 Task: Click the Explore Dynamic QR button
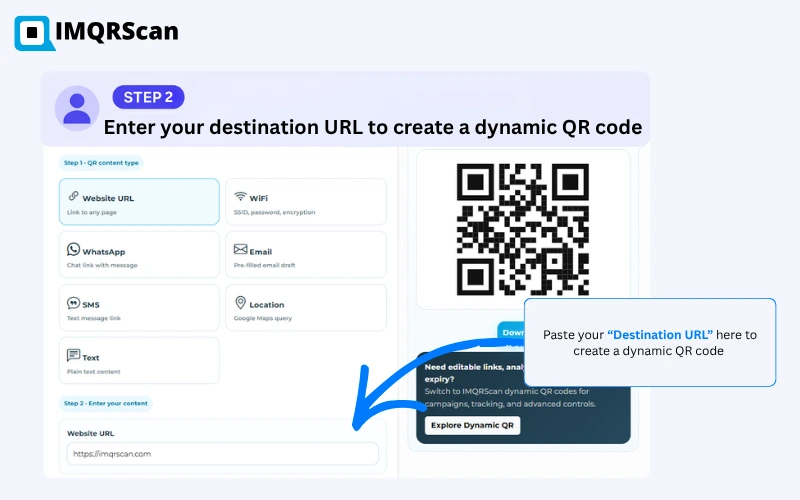[x=472, y=425]
